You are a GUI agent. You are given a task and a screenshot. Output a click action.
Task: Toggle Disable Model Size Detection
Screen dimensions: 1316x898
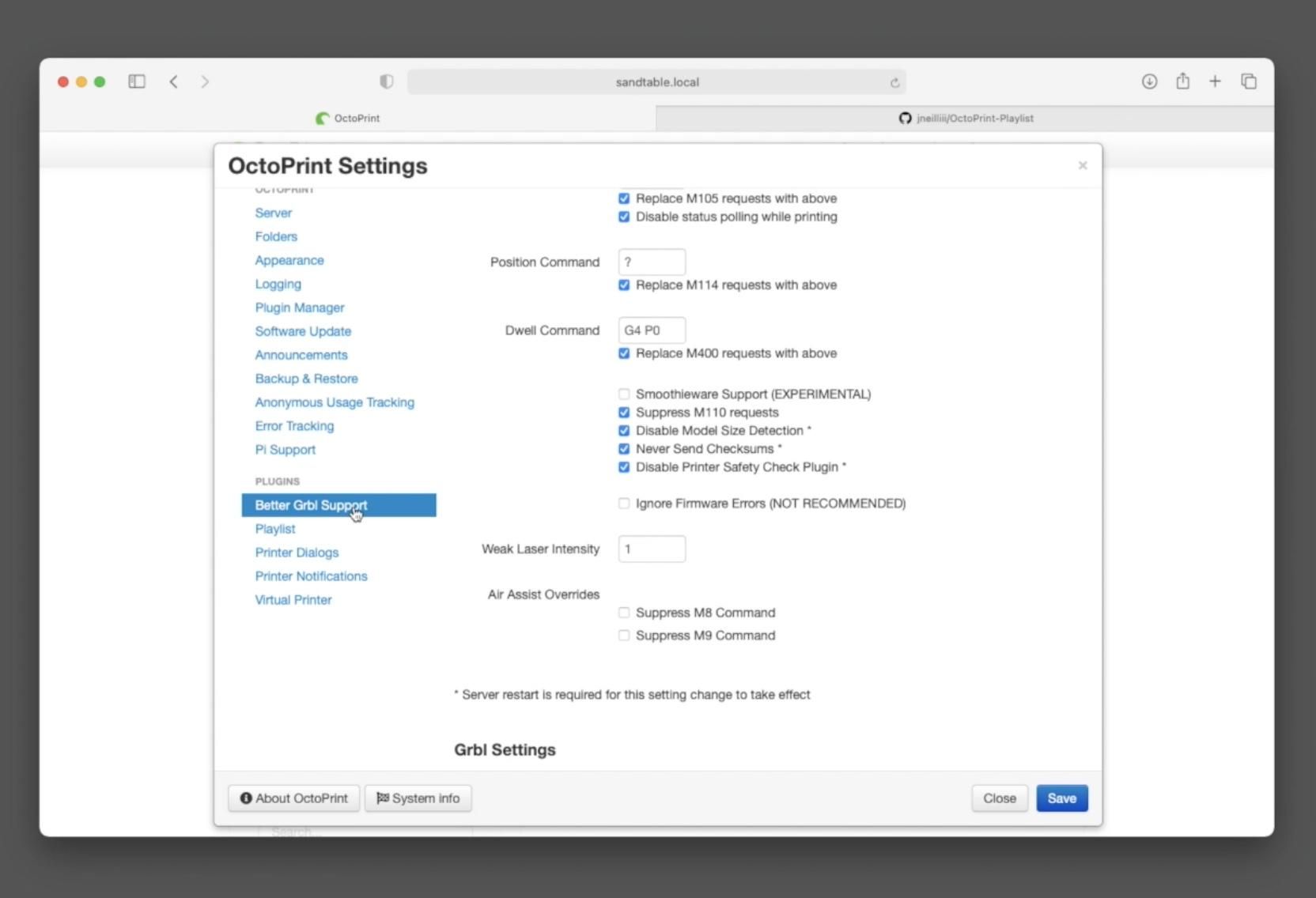[624, 430]
